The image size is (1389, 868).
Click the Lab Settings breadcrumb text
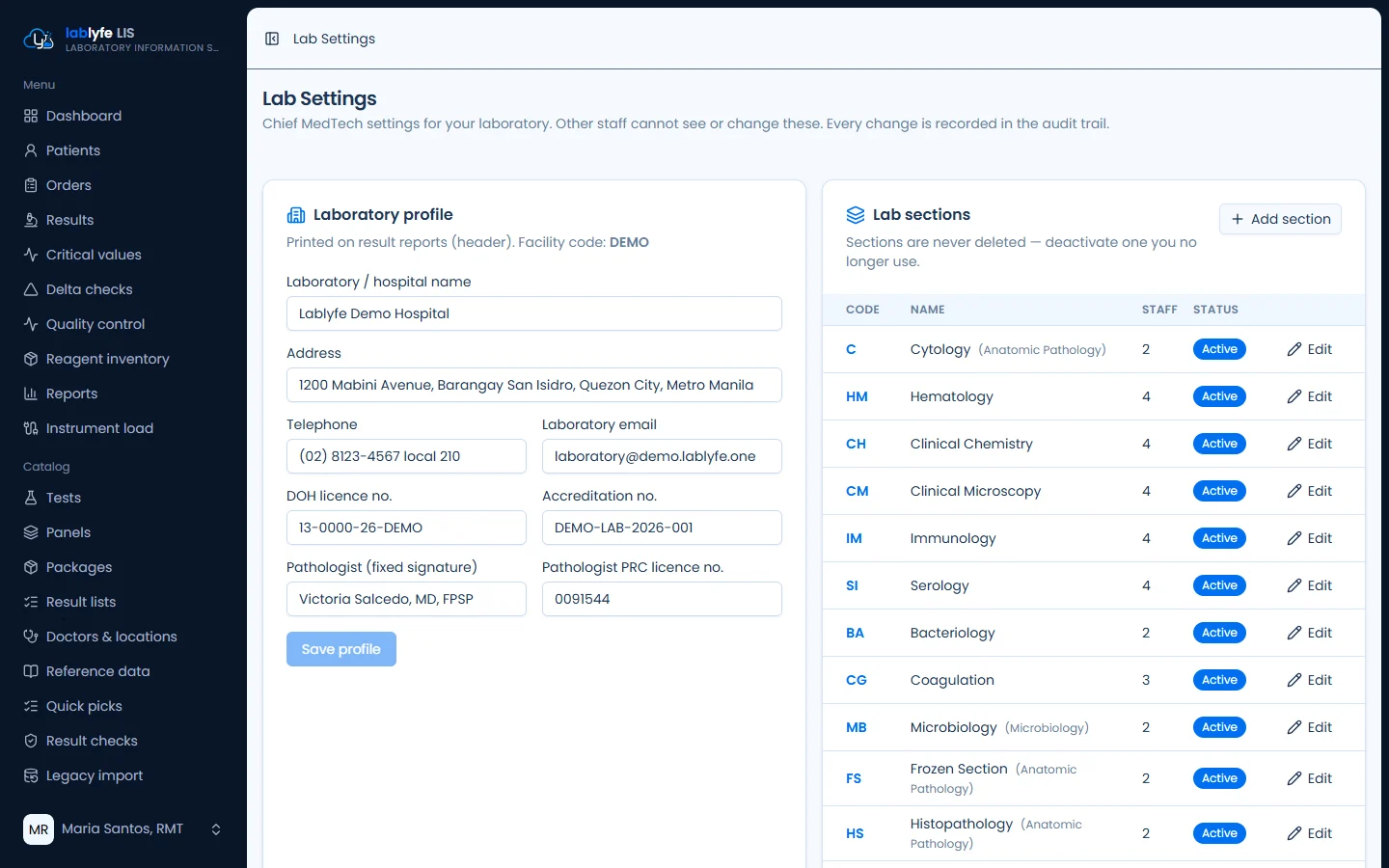(334, 39)
